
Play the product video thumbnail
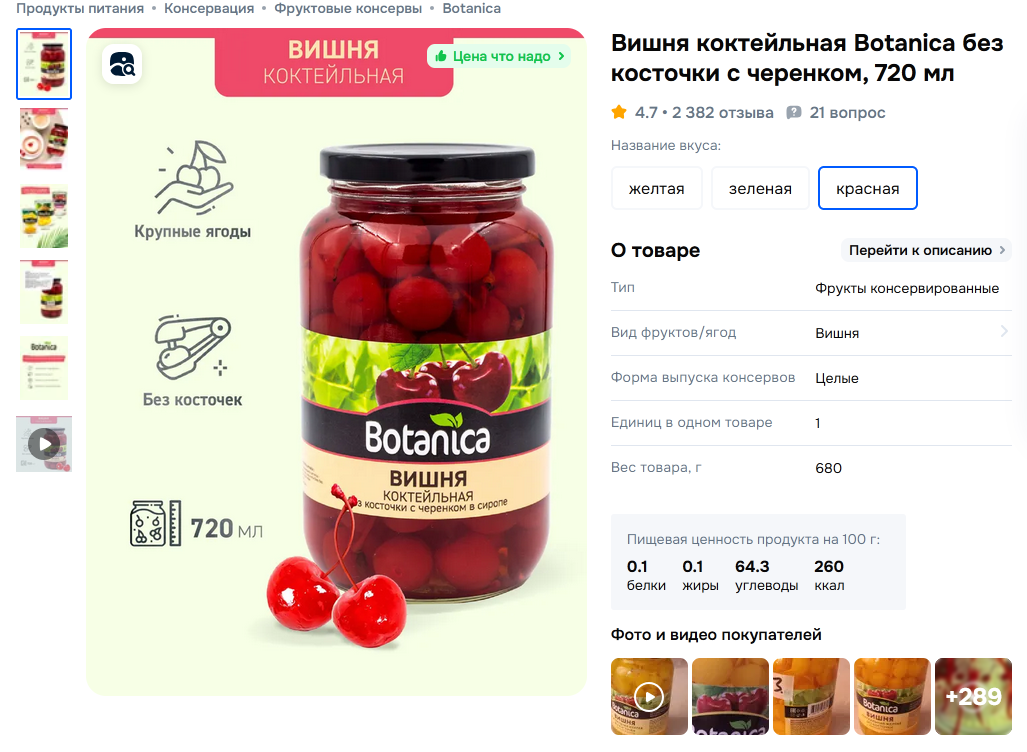pyautogui.click(x=44, y=443)
